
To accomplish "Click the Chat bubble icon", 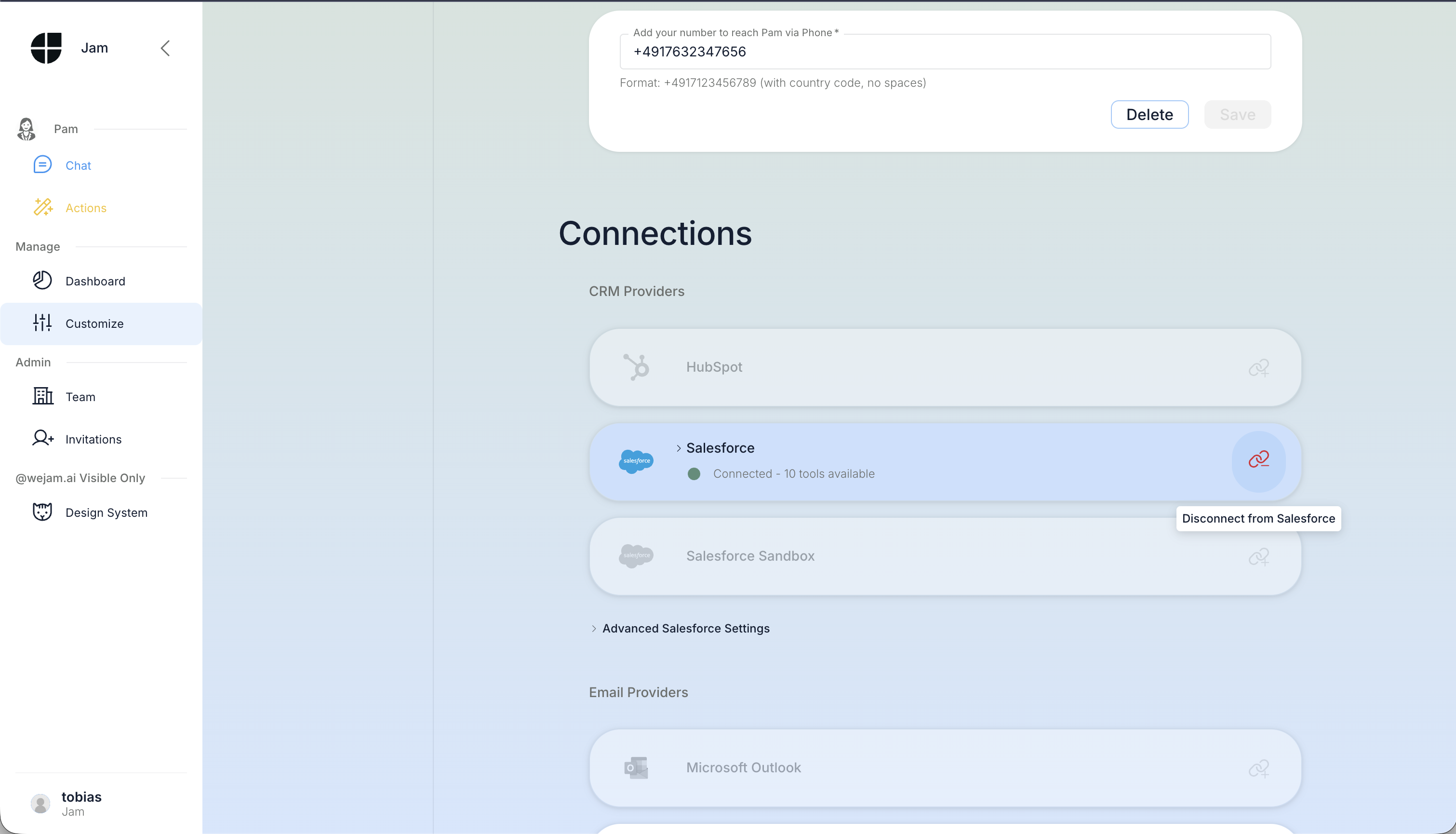I will pyautogui.click(x=42, y=165).
